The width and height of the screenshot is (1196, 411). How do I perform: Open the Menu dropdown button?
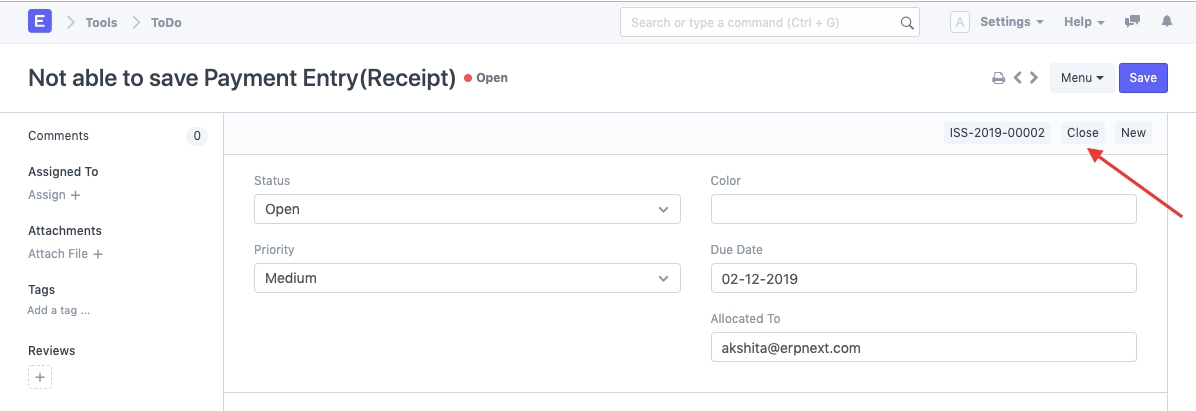(x=1082, y=78)
